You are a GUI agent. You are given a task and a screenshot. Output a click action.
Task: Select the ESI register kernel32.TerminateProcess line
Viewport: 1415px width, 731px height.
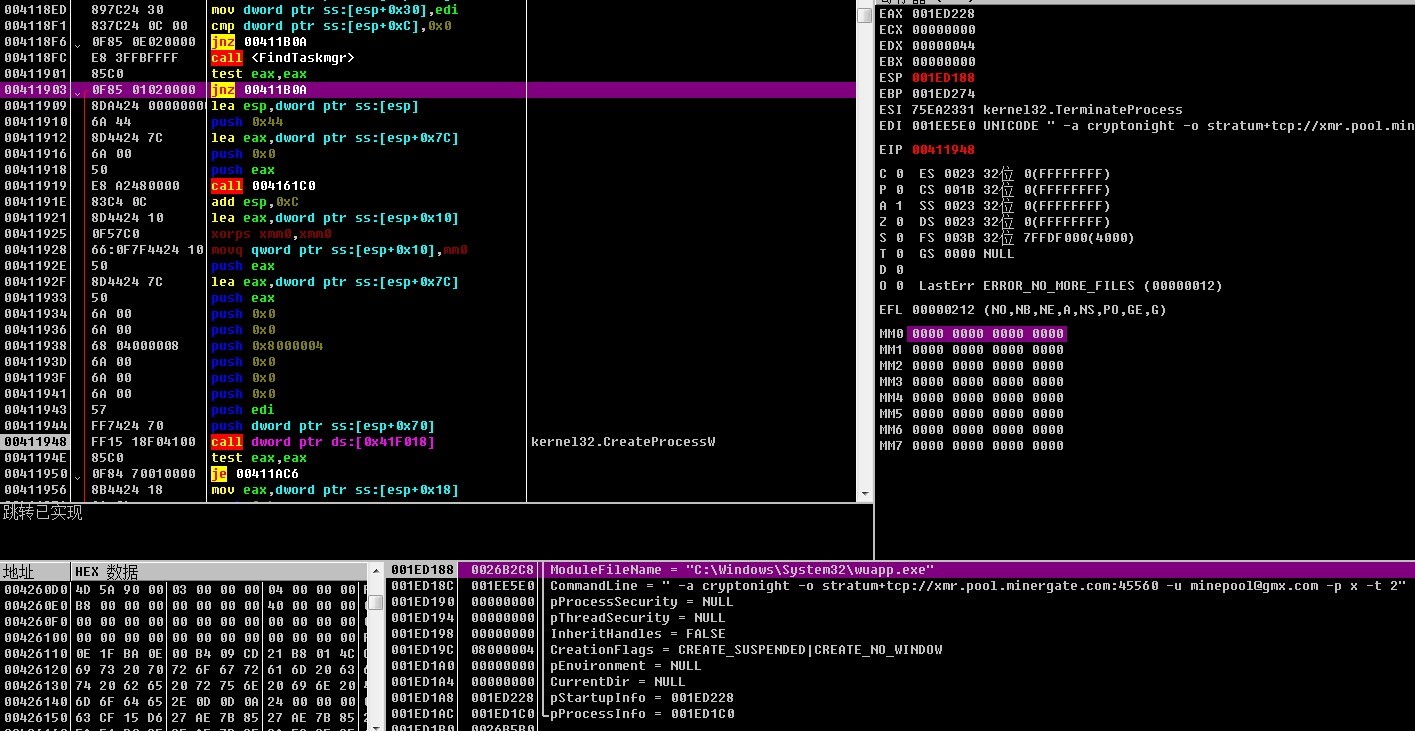click(1031, 110)
